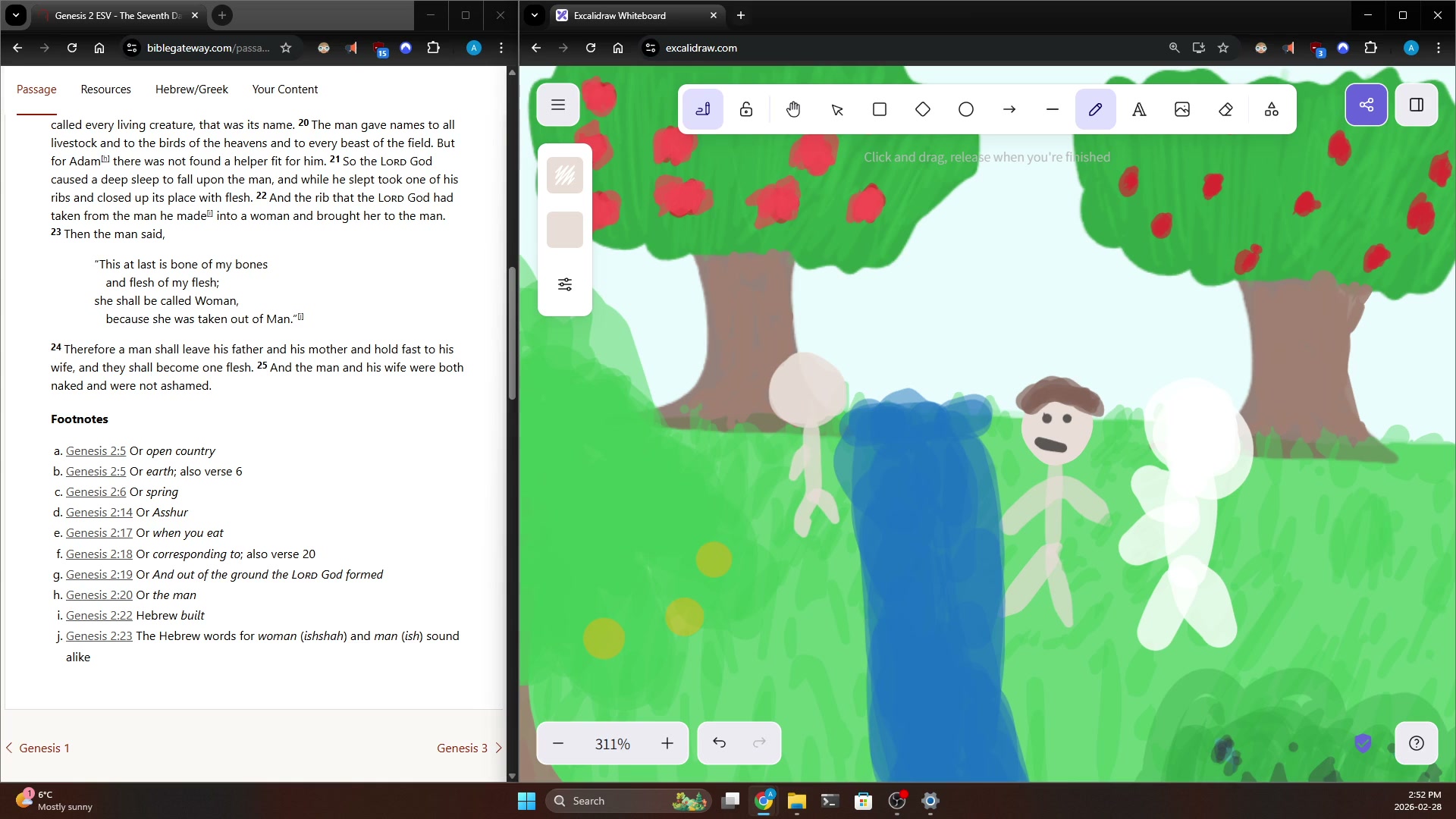Open the Resources tab
Image resolution: width=1456 pixels, height=819 pixels.
[105, 89]
